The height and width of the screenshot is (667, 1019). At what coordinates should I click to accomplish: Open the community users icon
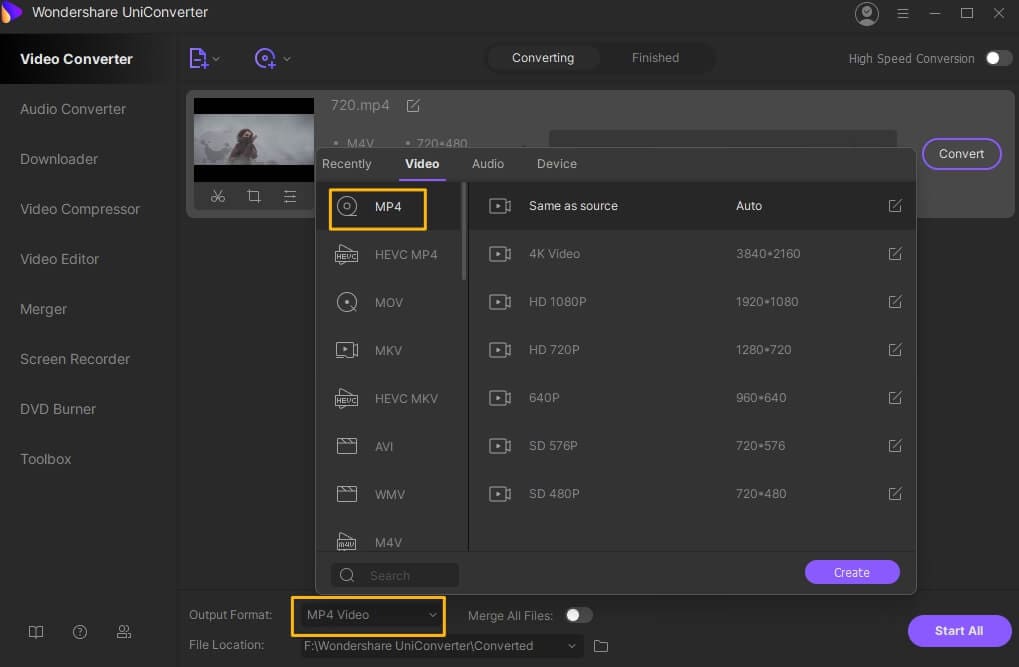[x=123, y=632]
